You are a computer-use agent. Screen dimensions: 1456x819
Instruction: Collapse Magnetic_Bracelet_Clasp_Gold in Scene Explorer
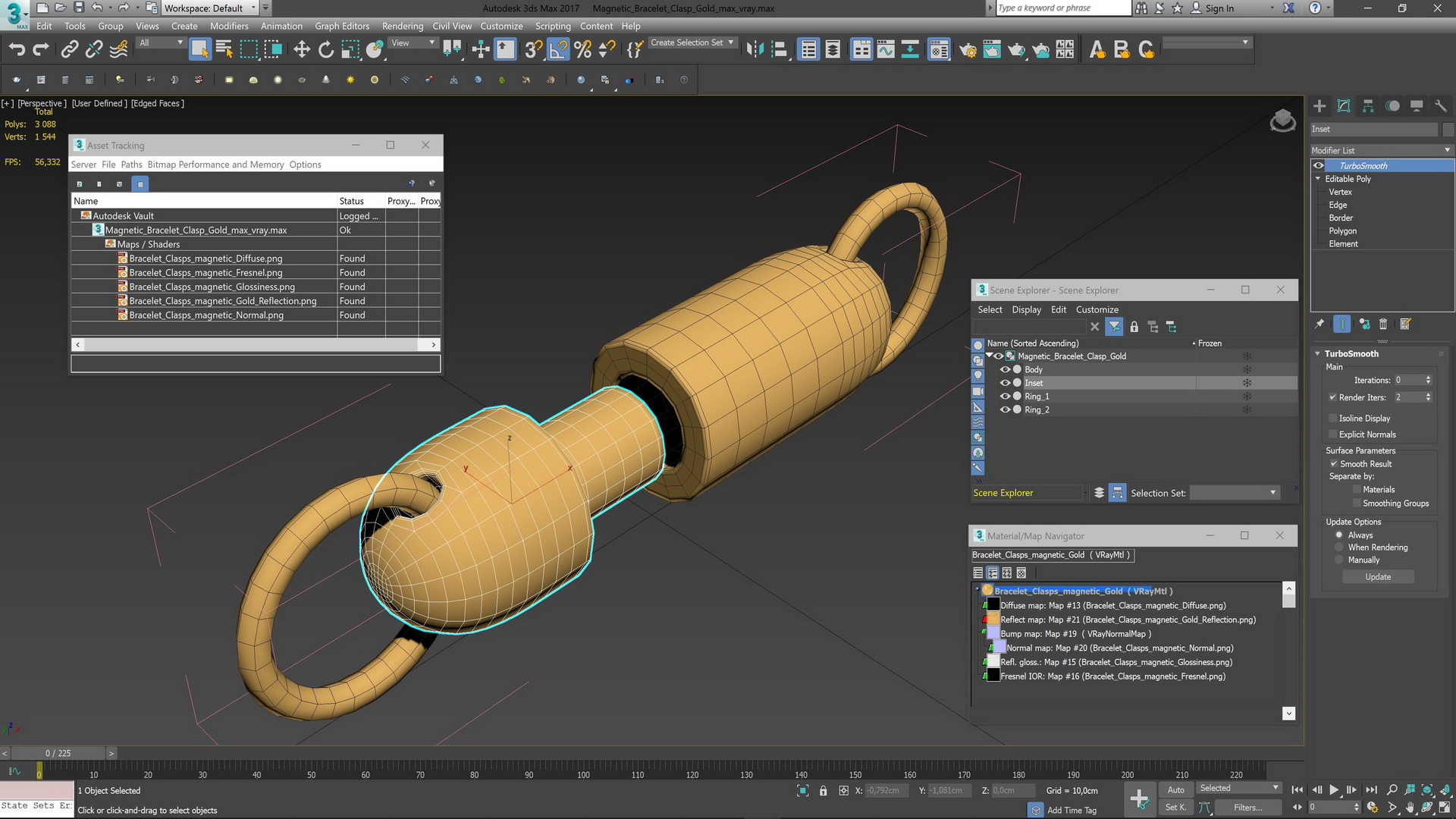[x=990, y=356]
